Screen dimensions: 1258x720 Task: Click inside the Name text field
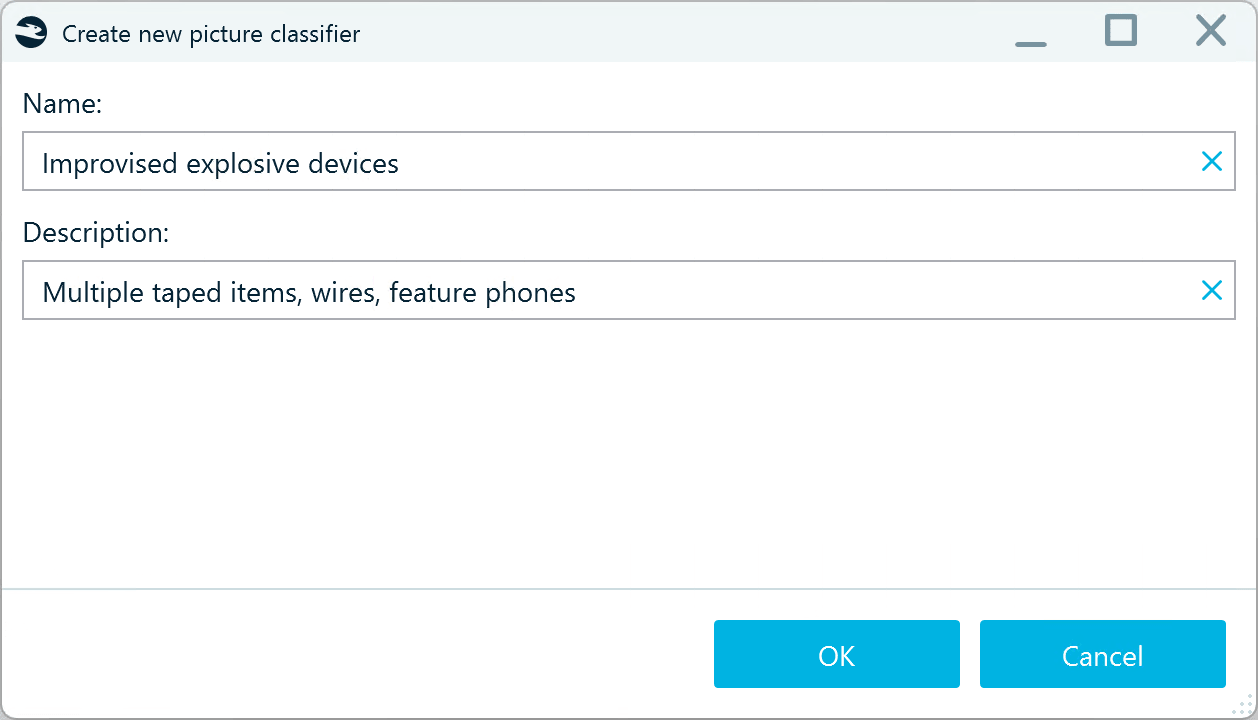(600, 161)
